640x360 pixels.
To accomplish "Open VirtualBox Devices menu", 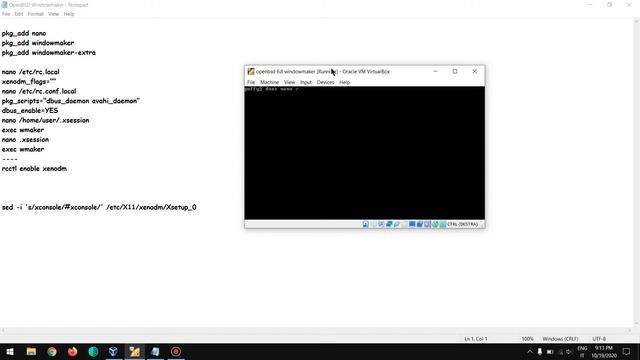I will [x=325, y=82].
